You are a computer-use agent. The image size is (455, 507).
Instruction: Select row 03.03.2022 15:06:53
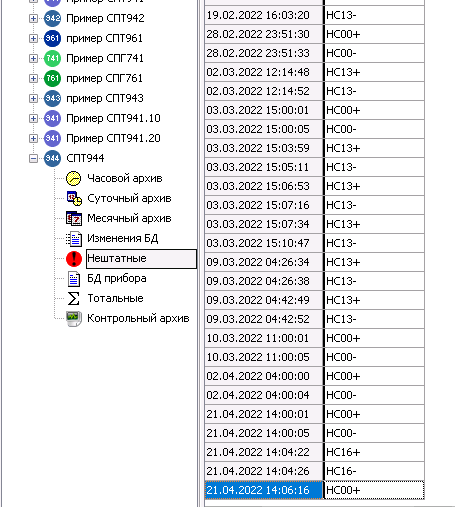pos(314,186)
